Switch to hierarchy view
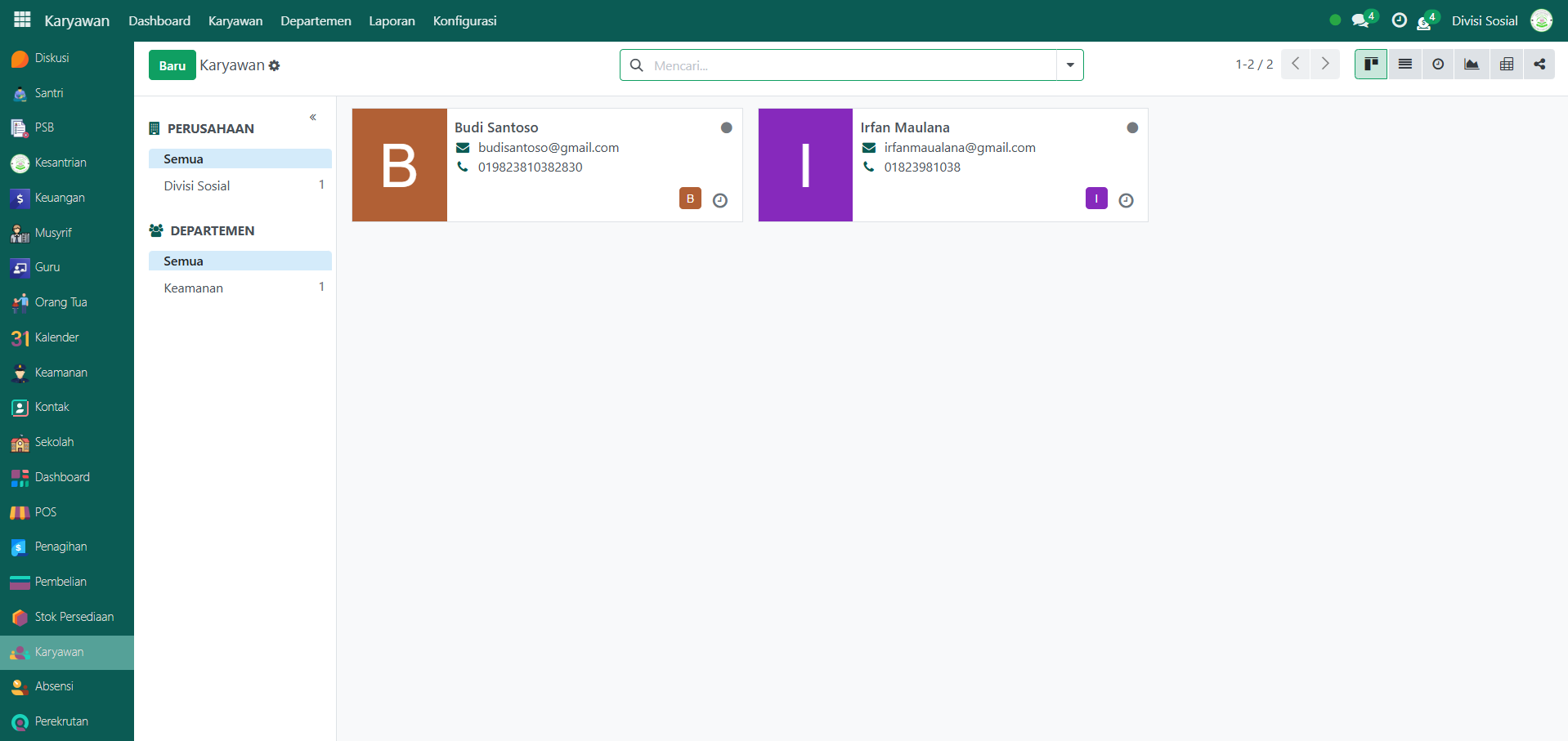The height and width of the screenshot is (741, 1568). [1539, 65]
